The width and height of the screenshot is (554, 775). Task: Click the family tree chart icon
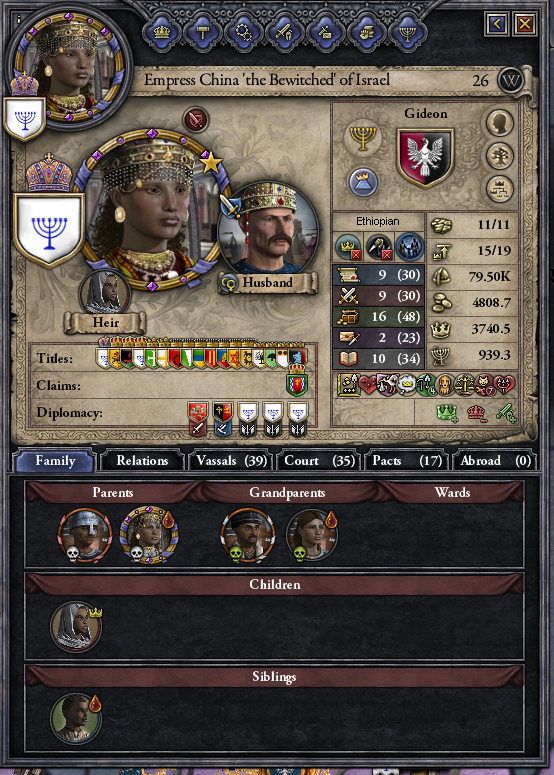[x=499, y=189]
